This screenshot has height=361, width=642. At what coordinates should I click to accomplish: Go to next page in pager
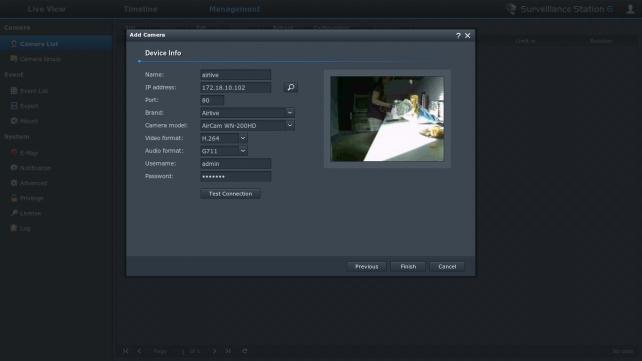(x=215, y=351)
